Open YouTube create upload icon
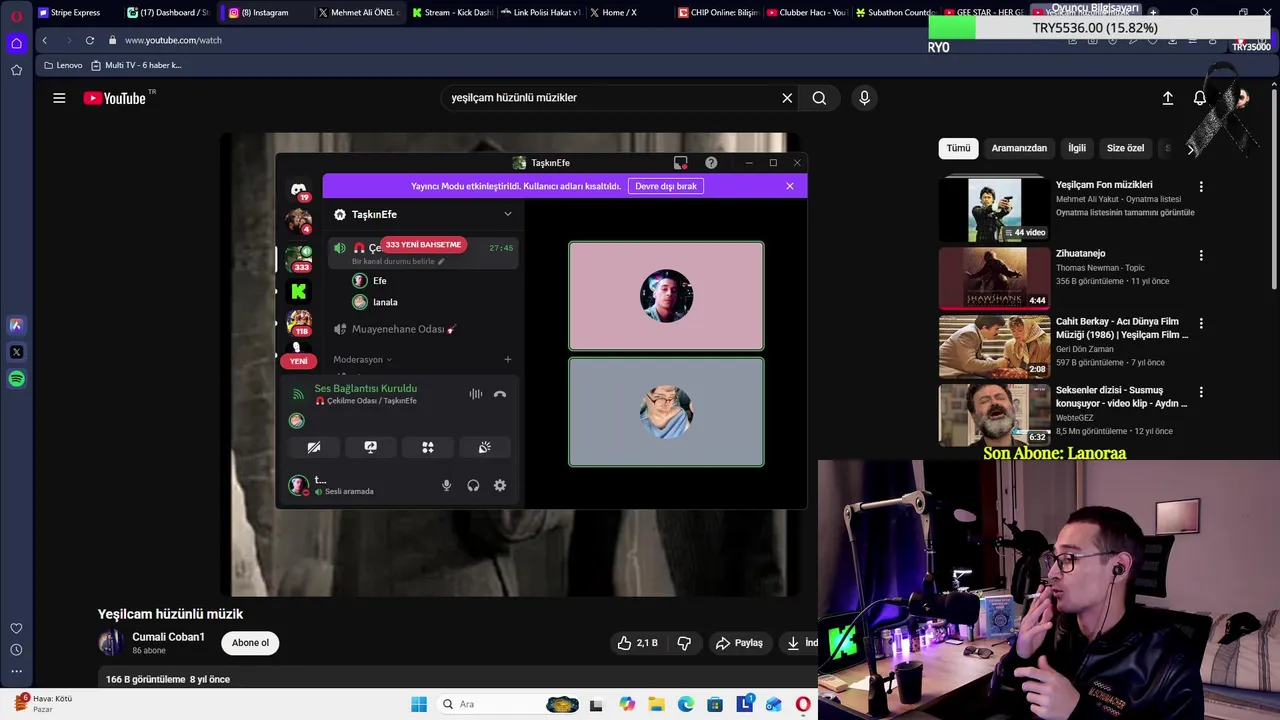The height and width of the screenshot is (720, 1280). pyautogui.click(x=1168, y=98)
